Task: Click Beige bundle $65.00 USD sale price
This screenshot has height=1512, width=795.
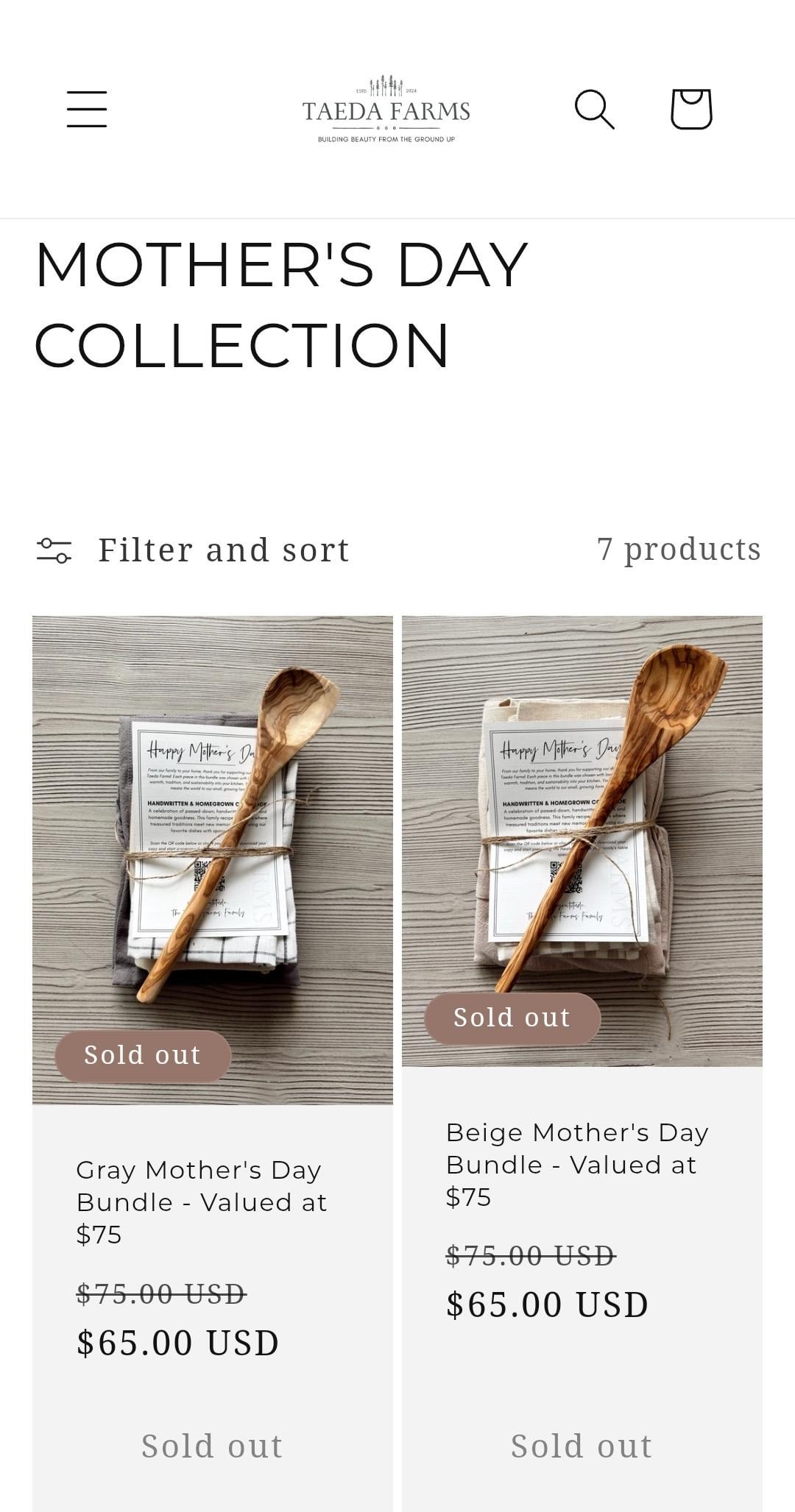Action: point(548,1305)
